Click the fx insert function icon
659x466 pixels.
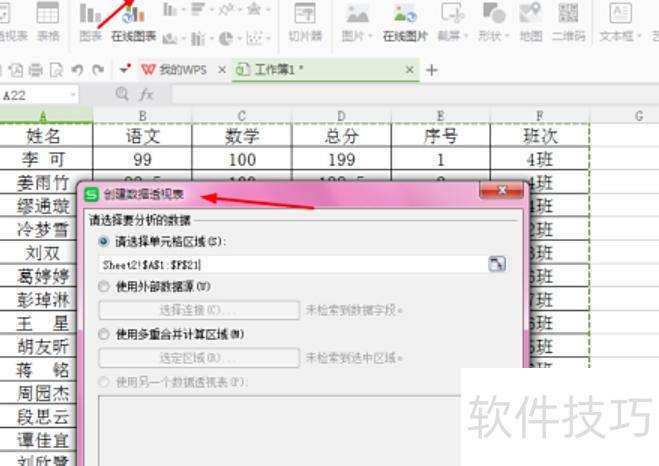[146, 95]
